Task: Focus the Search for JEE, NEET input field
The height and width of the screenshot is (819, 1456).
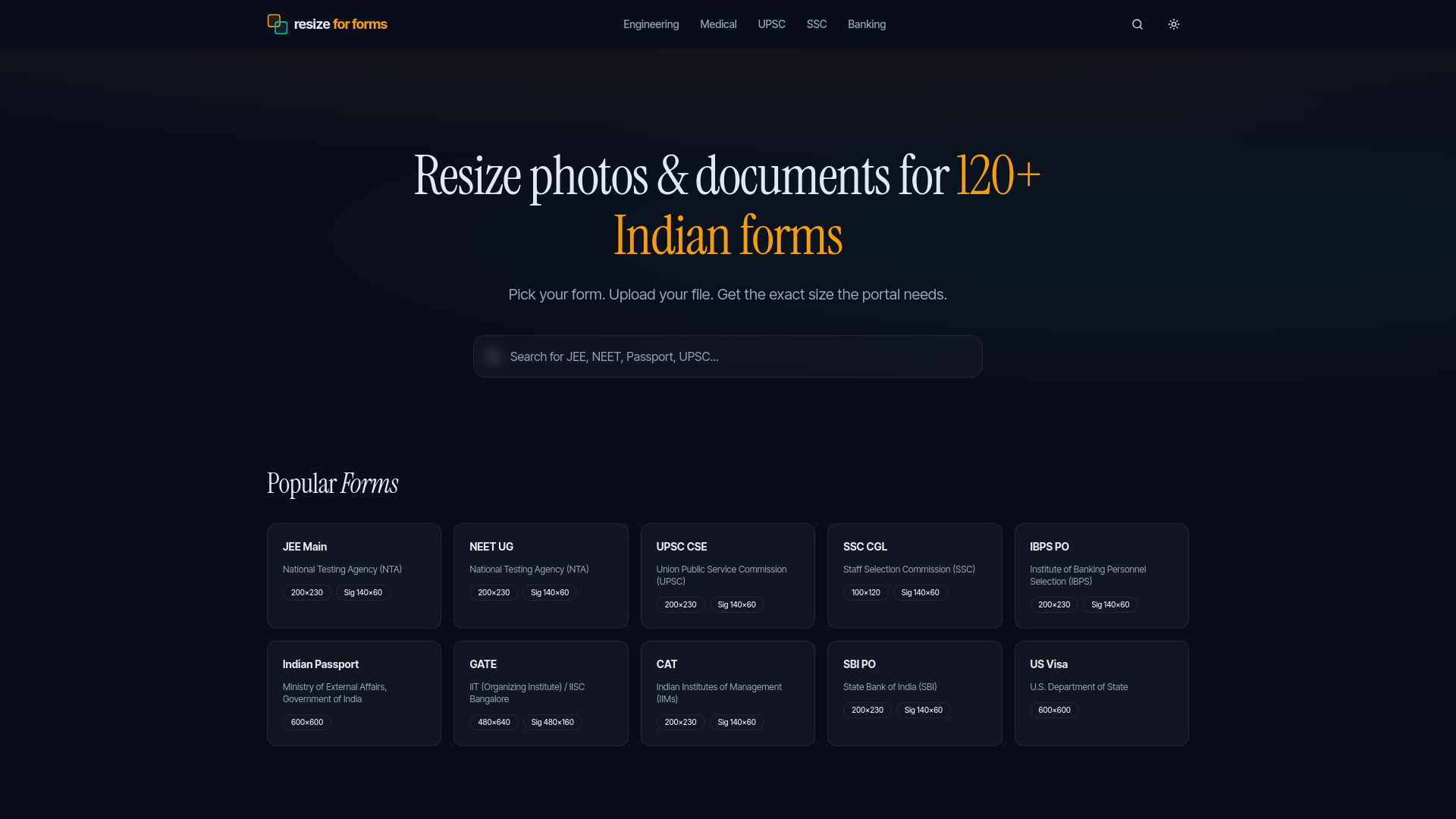Action: [728, 356]
